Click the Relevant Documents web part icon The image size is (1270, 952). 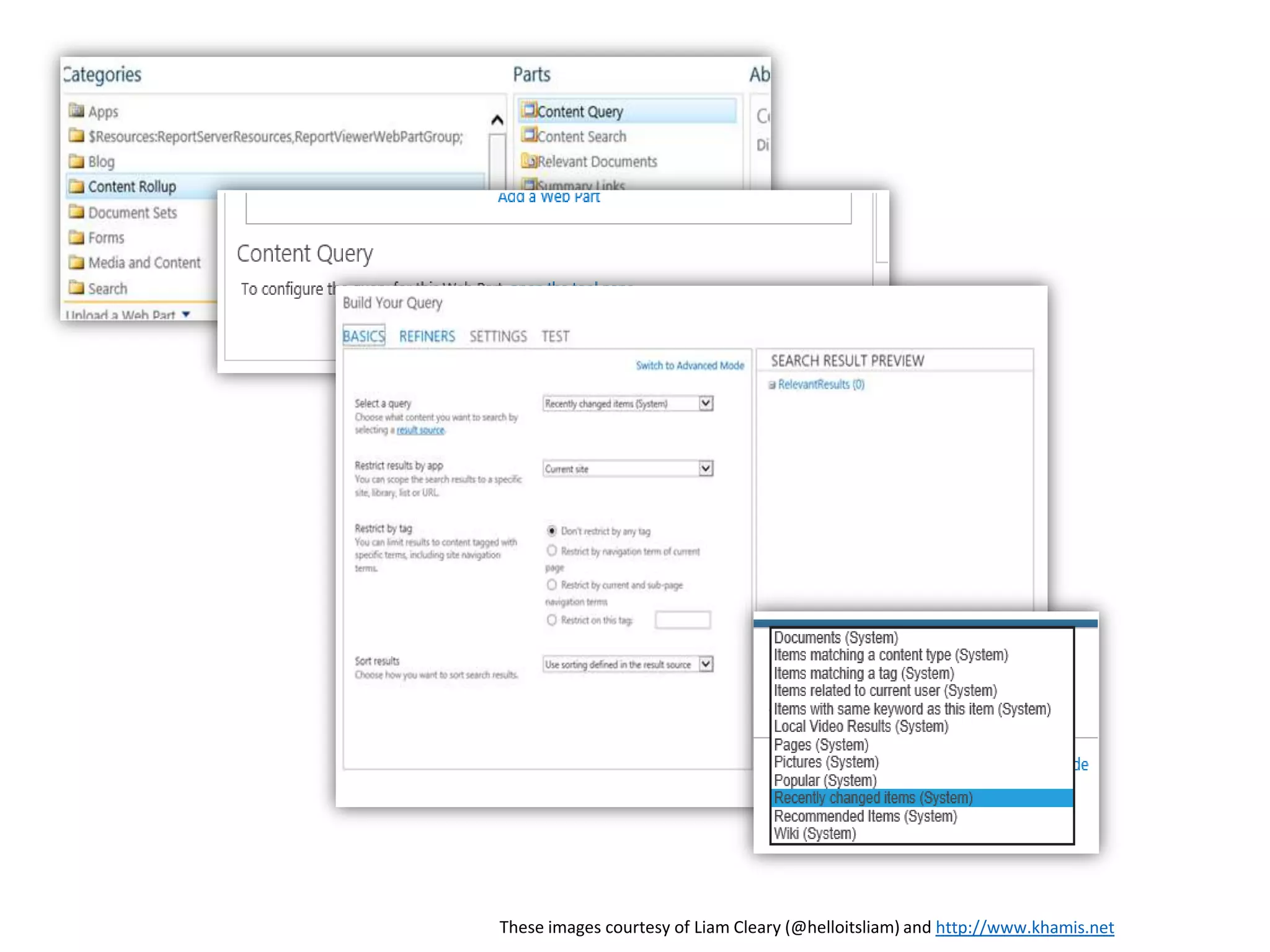coord(529,161)
